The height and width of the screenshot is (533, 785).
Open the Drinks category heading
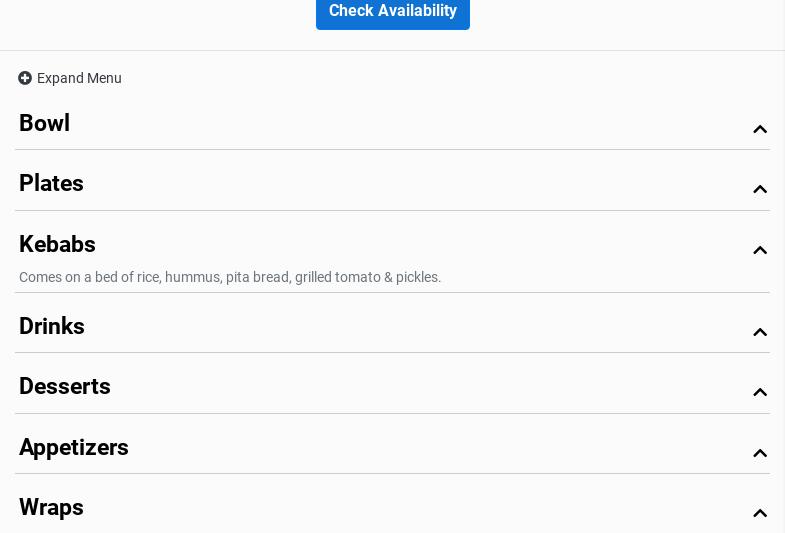tap(52, 327)
